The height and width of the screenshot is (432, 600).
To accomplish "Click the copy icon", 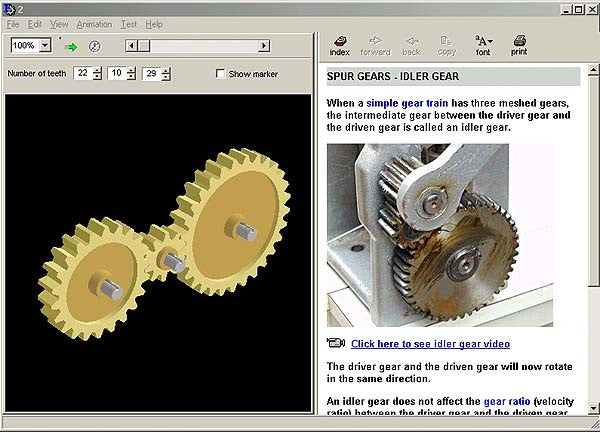I will (446, 44).
